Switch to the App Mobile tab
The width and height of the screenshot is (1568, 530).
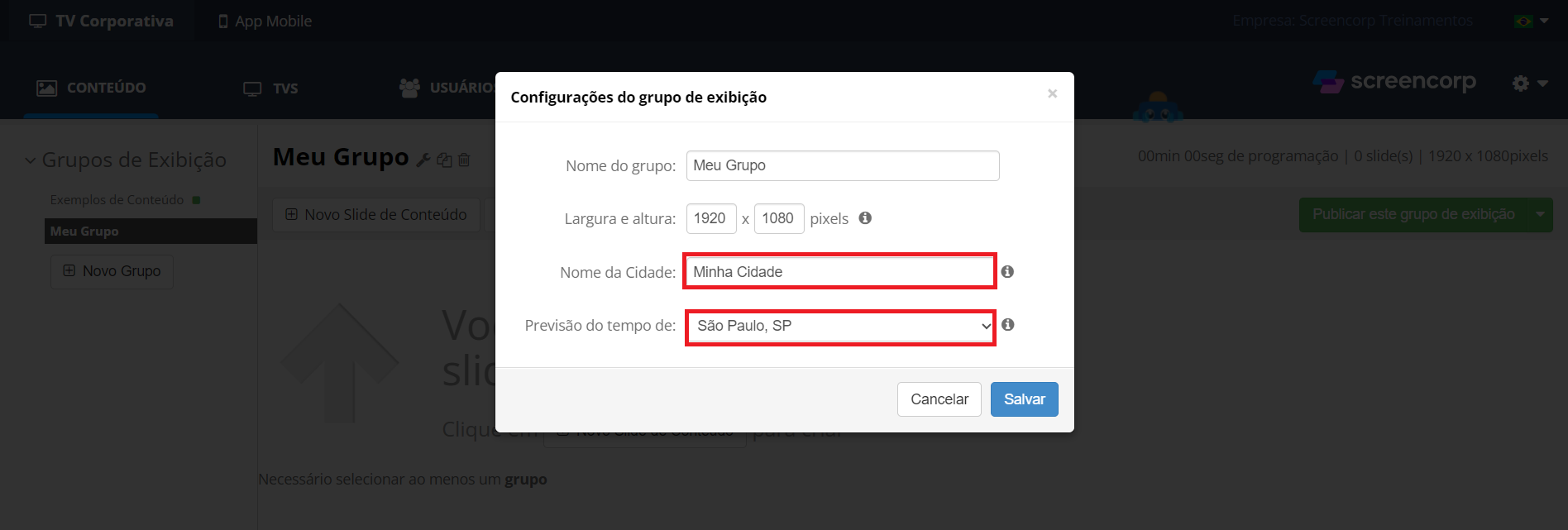coord(265,21)
